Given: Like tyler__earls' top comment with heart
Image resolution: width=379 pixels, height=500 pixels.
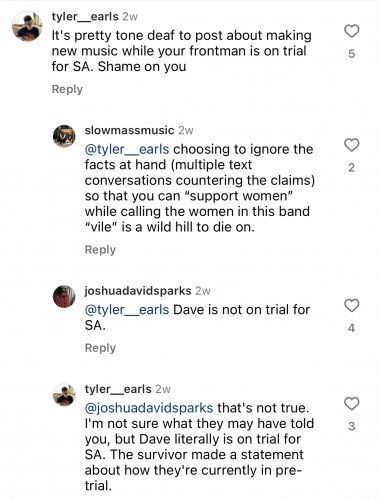Looking at the screenshot, I should click(x=351, y=31).
